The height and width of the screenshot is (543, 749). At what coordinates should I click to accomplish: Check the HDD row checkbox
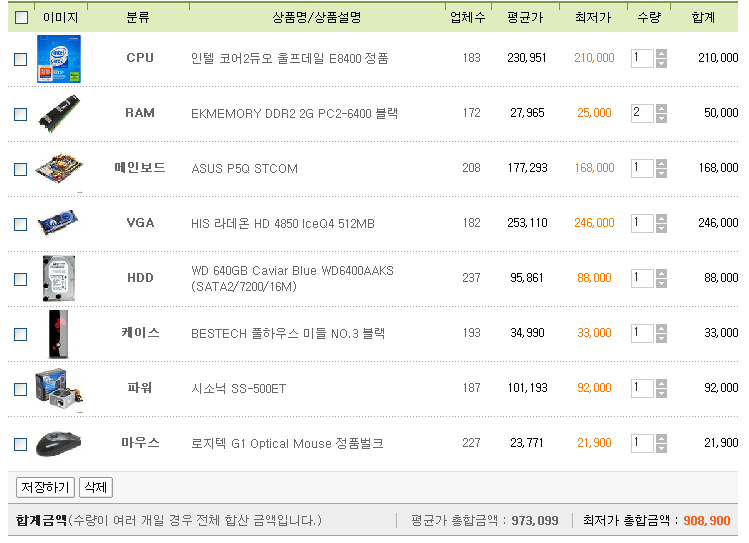(21, 279)
